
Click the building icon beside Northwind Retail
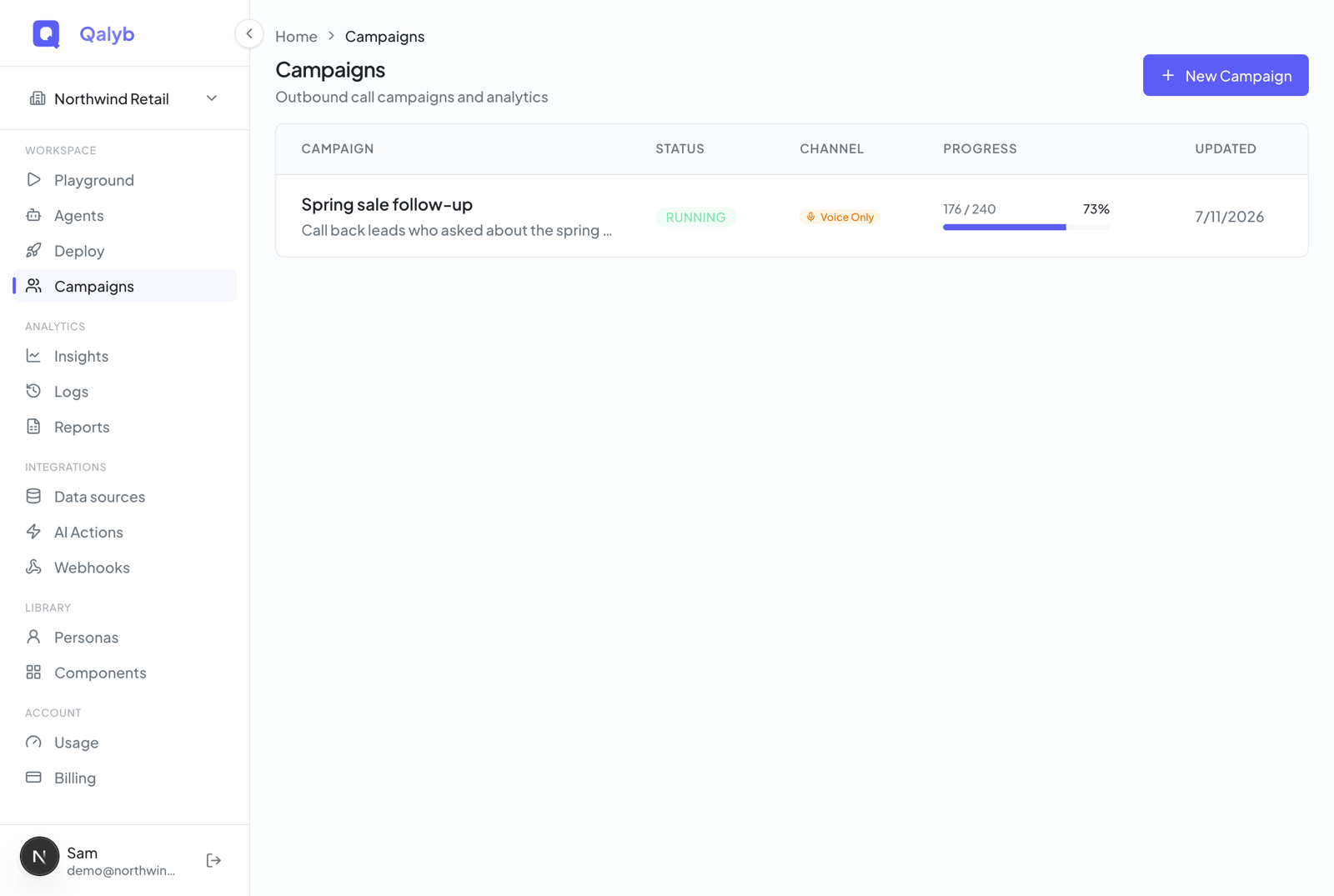point(38,98)
